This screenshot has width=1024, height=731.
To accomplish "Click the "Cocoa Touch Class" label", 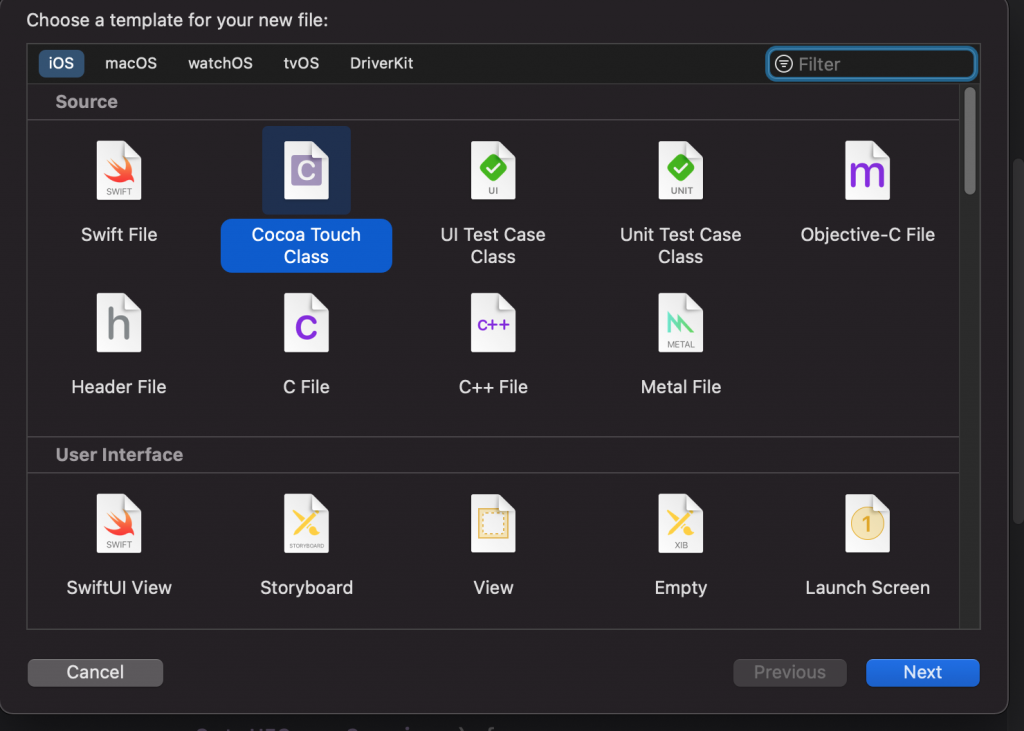I will pos(306,246).
